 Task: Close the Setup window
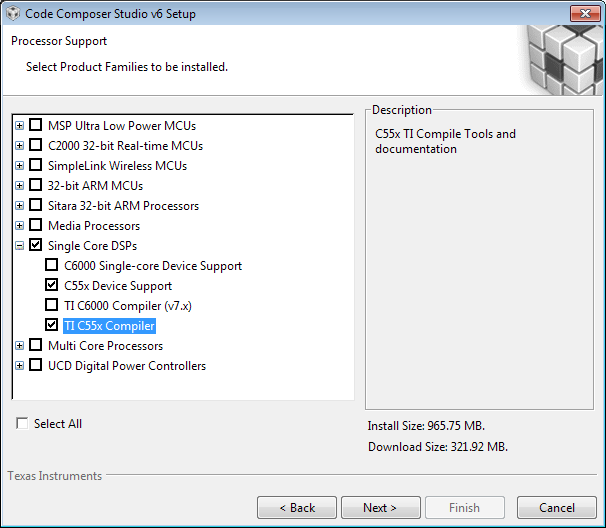pos(585,14)
